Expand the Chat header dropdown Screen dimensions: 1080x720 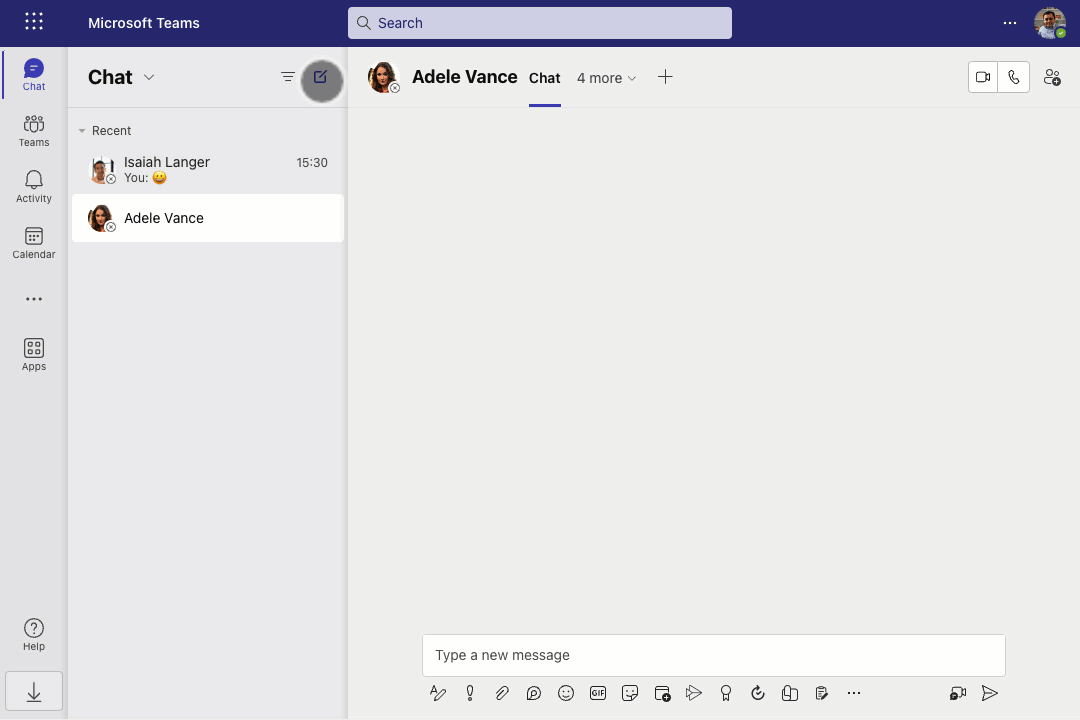point(149,77)
